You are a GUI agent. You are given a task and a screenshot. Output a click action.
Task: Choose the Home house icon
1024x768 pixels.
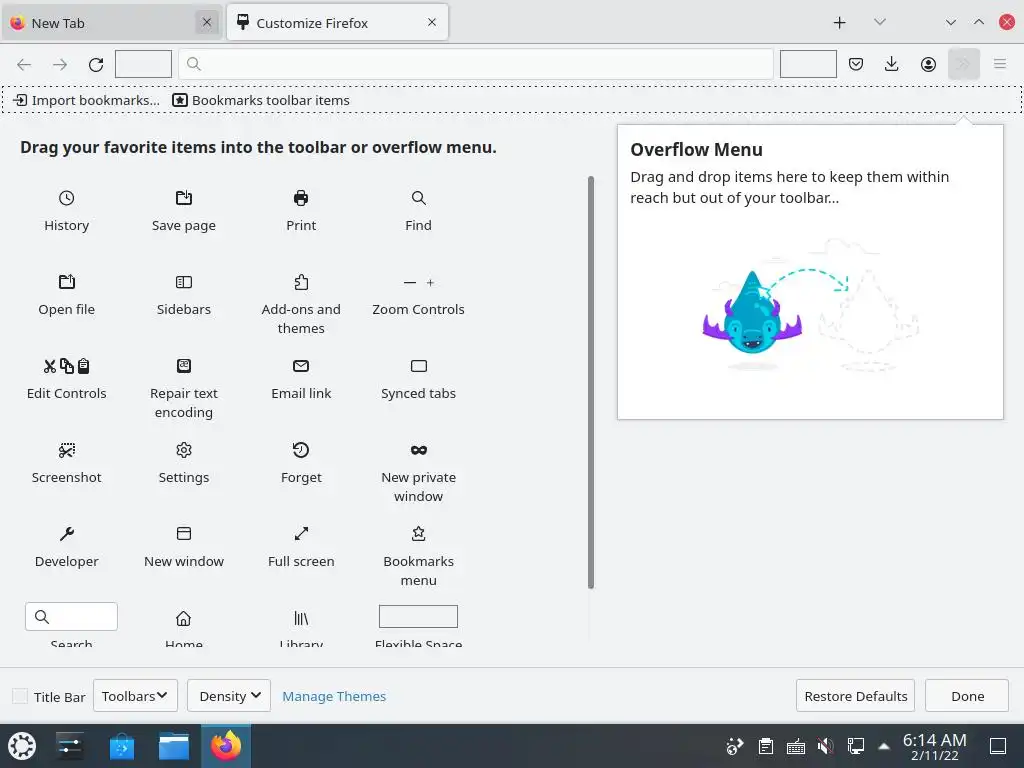click(x=184, y=618)
